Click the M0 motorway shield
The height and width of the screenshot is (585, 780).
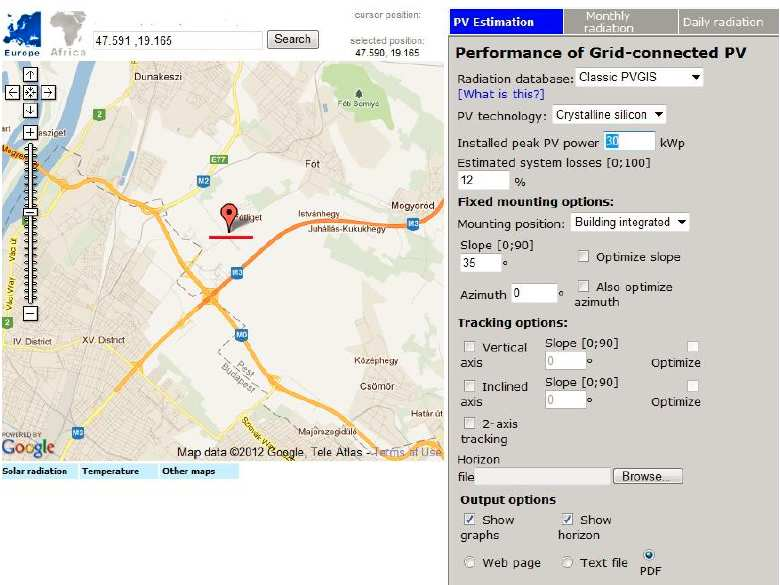241,335
